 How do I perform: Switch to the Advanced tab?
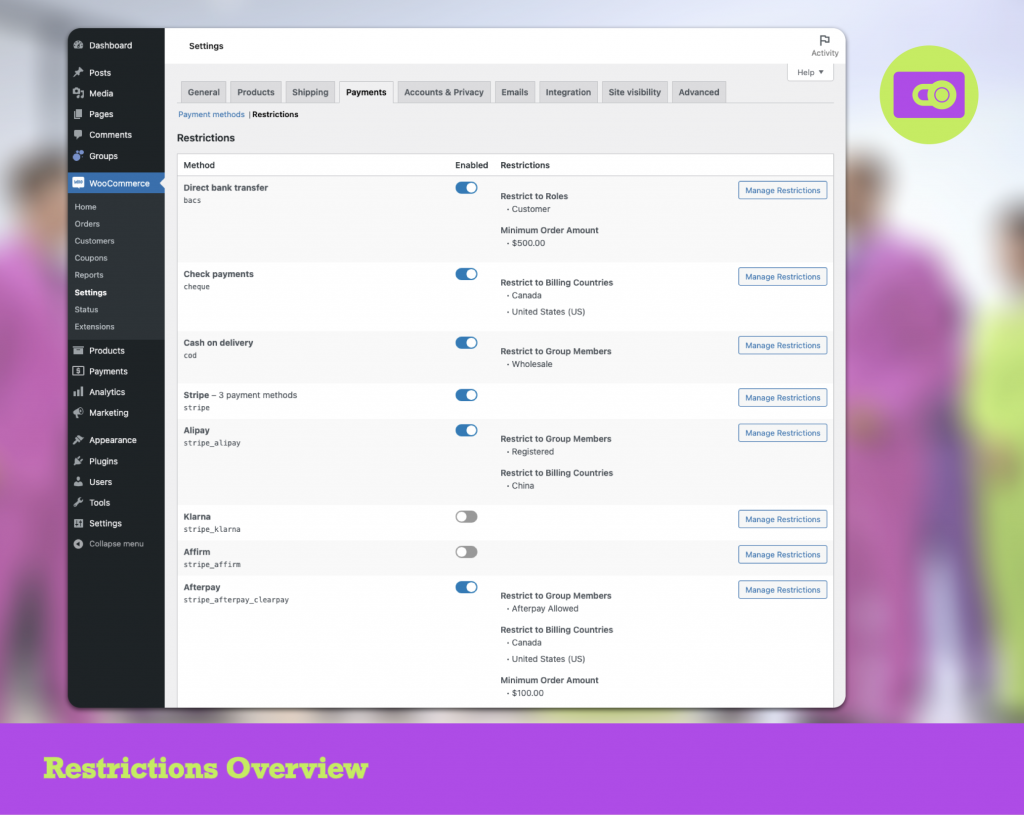coord(699,92)
